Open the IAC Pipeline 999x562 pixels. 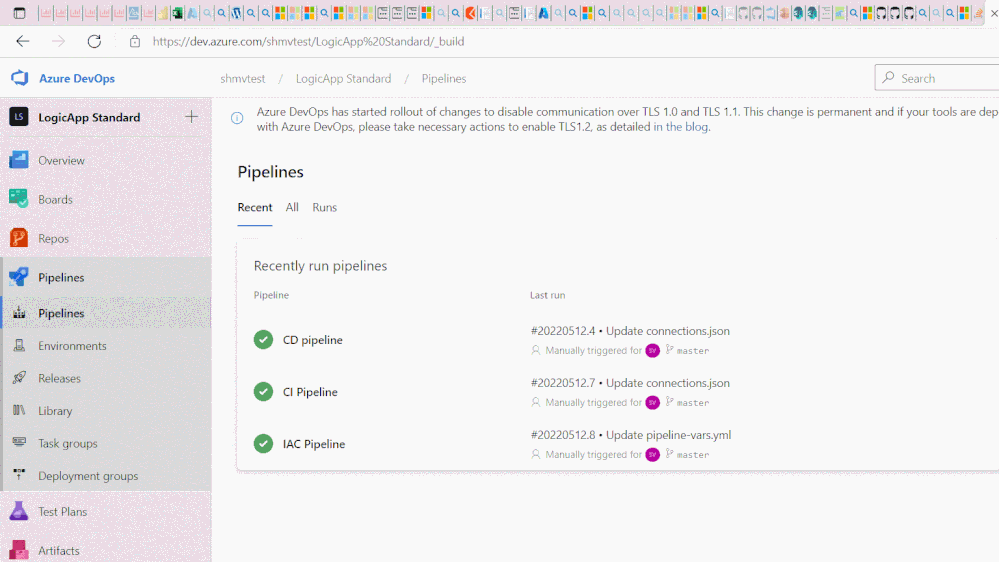(x=314, y=444)
